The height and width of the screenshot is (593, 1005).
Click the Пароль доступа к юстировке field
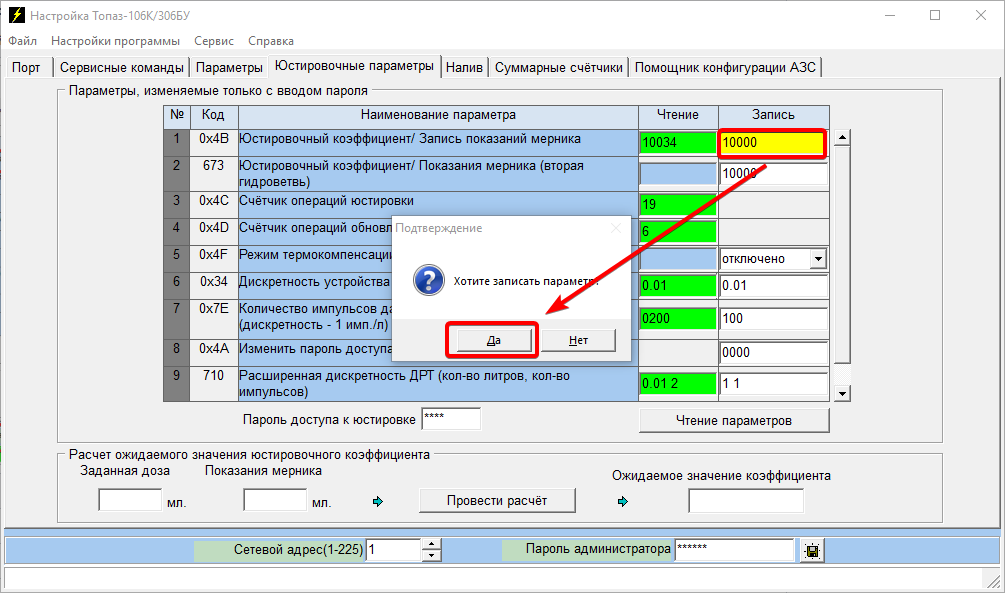pyautogui.click(x=451, y=419)
